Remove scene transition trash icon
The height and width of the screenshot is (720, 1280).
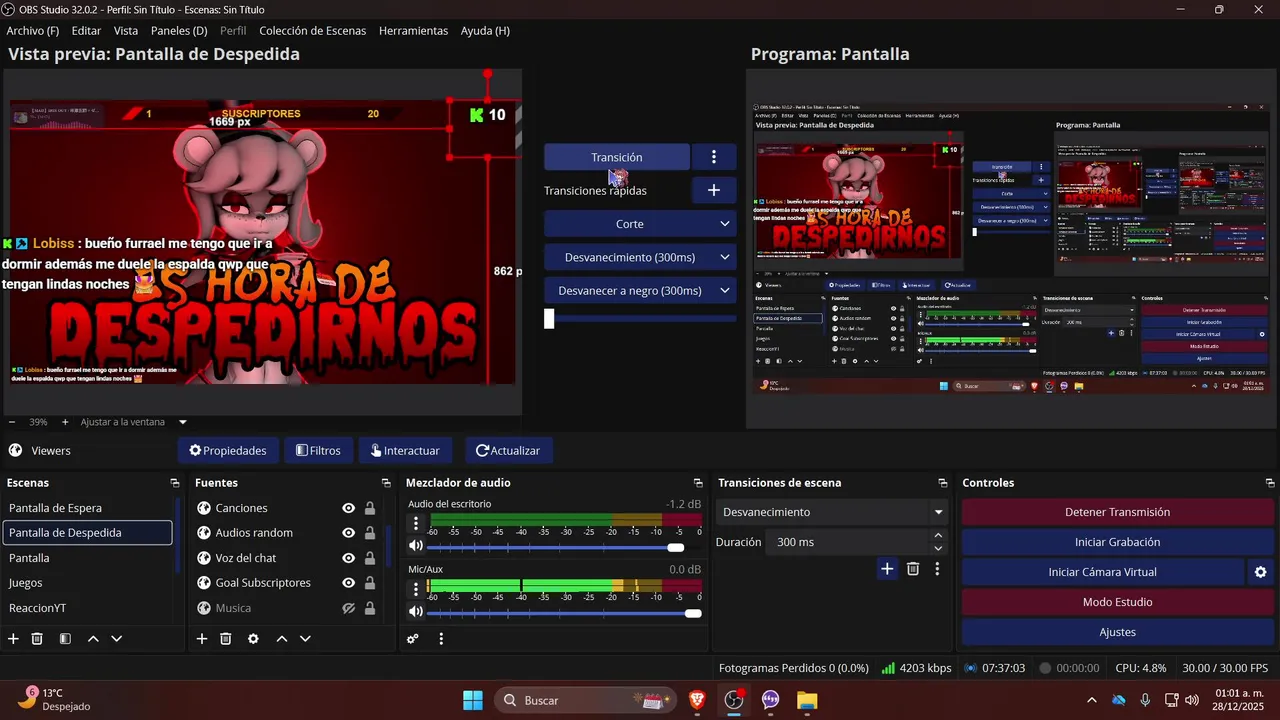pos(913,569)
